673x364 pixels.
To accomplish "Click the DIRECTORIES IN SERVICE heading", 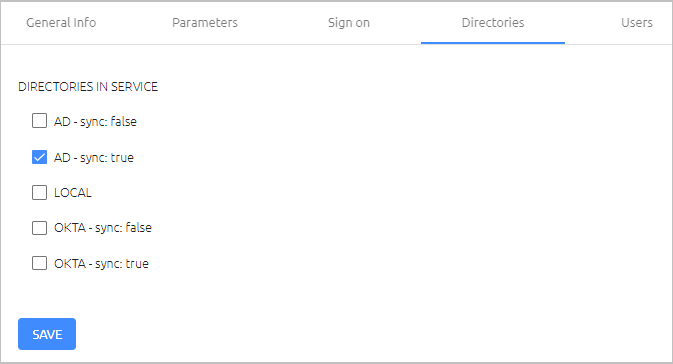I will (88, 87).
